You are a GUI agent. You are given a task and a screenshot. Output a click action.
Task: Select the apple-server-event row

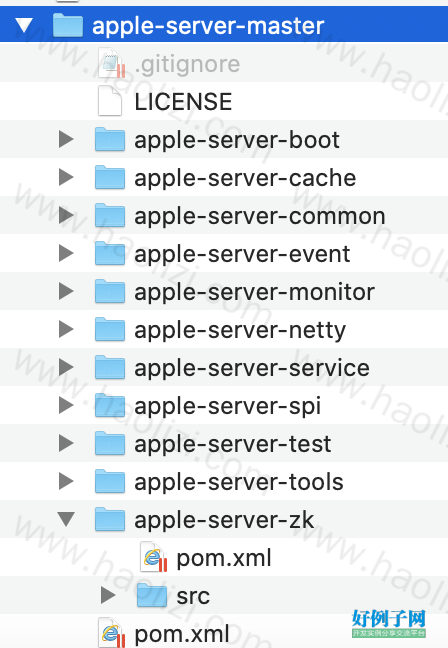tap(224, 253)
